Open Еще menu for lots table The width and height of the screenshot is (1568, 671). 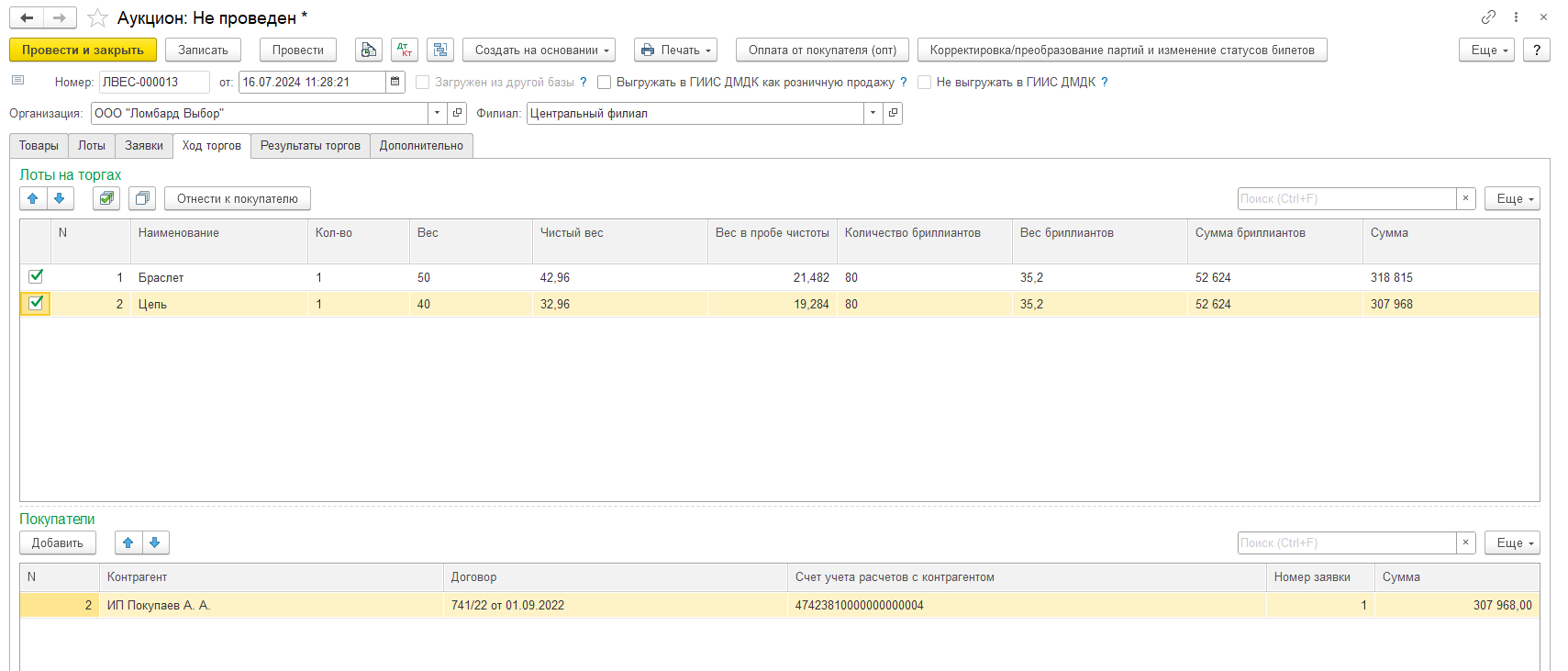pos(1512,198)
